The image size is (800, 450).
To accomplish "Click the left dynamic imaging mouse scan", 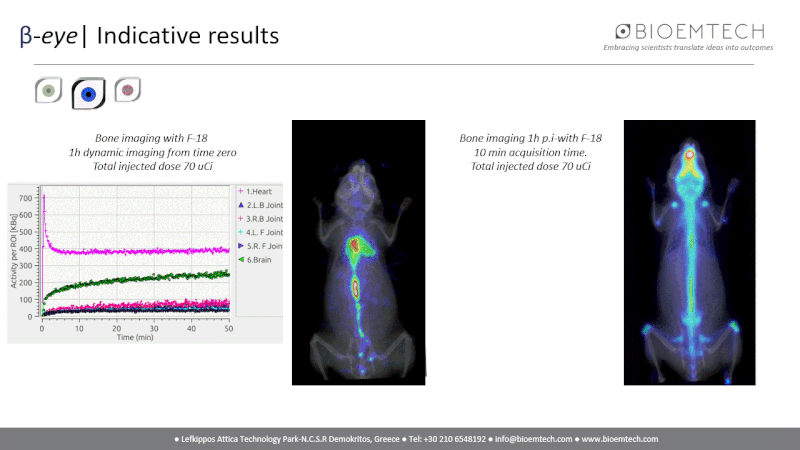I will pos(358,252).
